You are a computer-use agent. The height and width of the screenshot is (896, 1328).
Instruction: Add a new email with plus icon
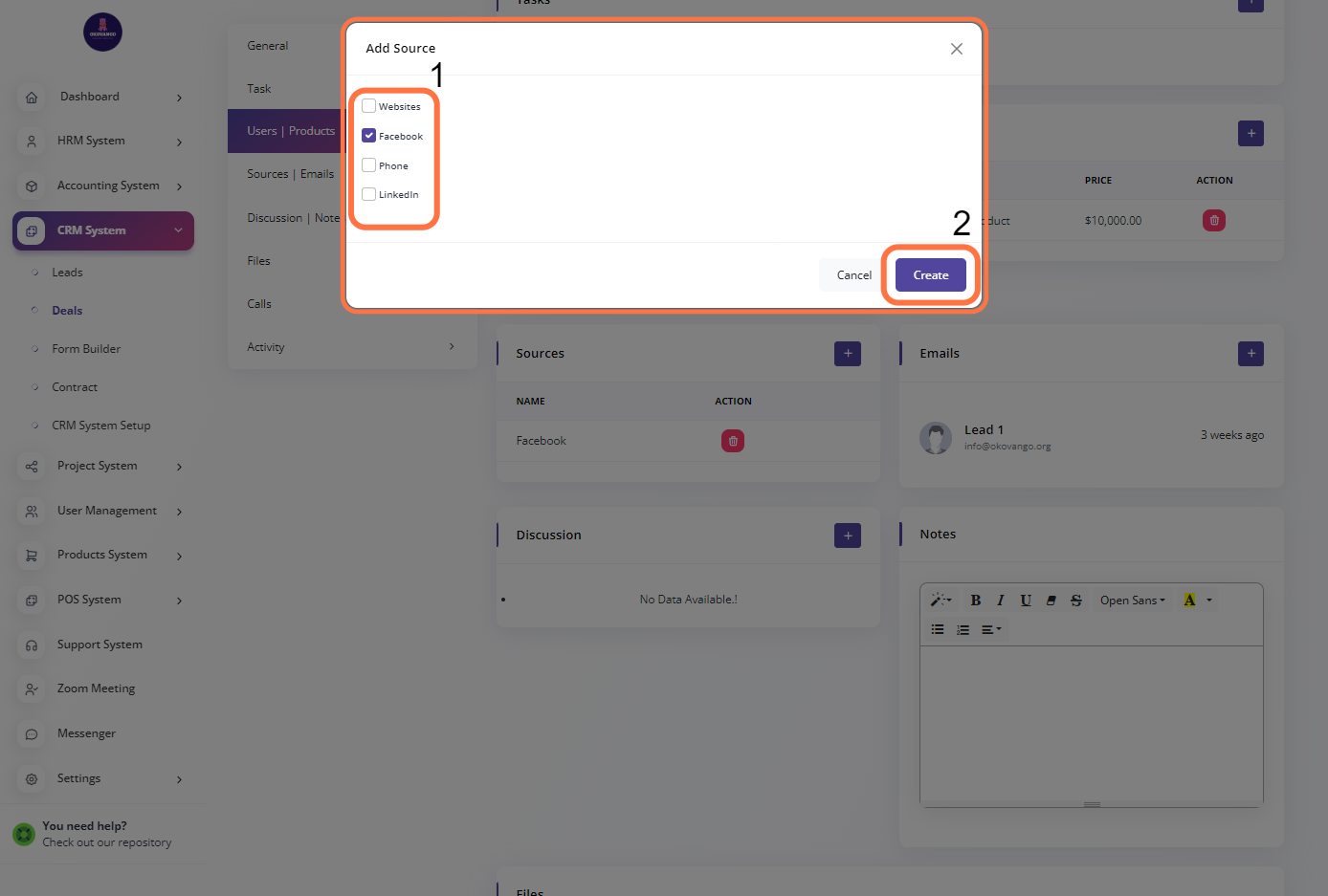[1250, 354]
